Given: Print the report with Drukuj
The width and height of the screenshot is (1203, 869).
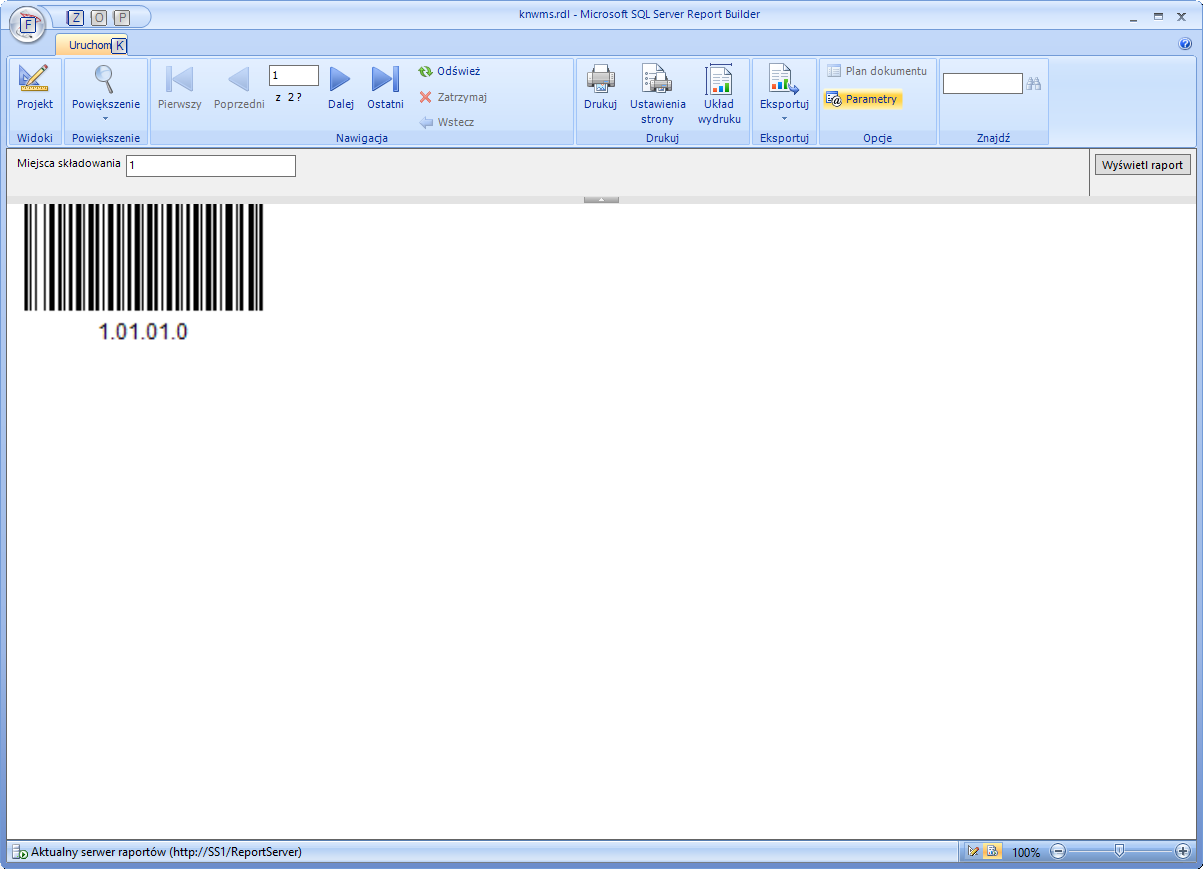Looking at the screenshot, I should pyautogui.click(x=600, y=88).
